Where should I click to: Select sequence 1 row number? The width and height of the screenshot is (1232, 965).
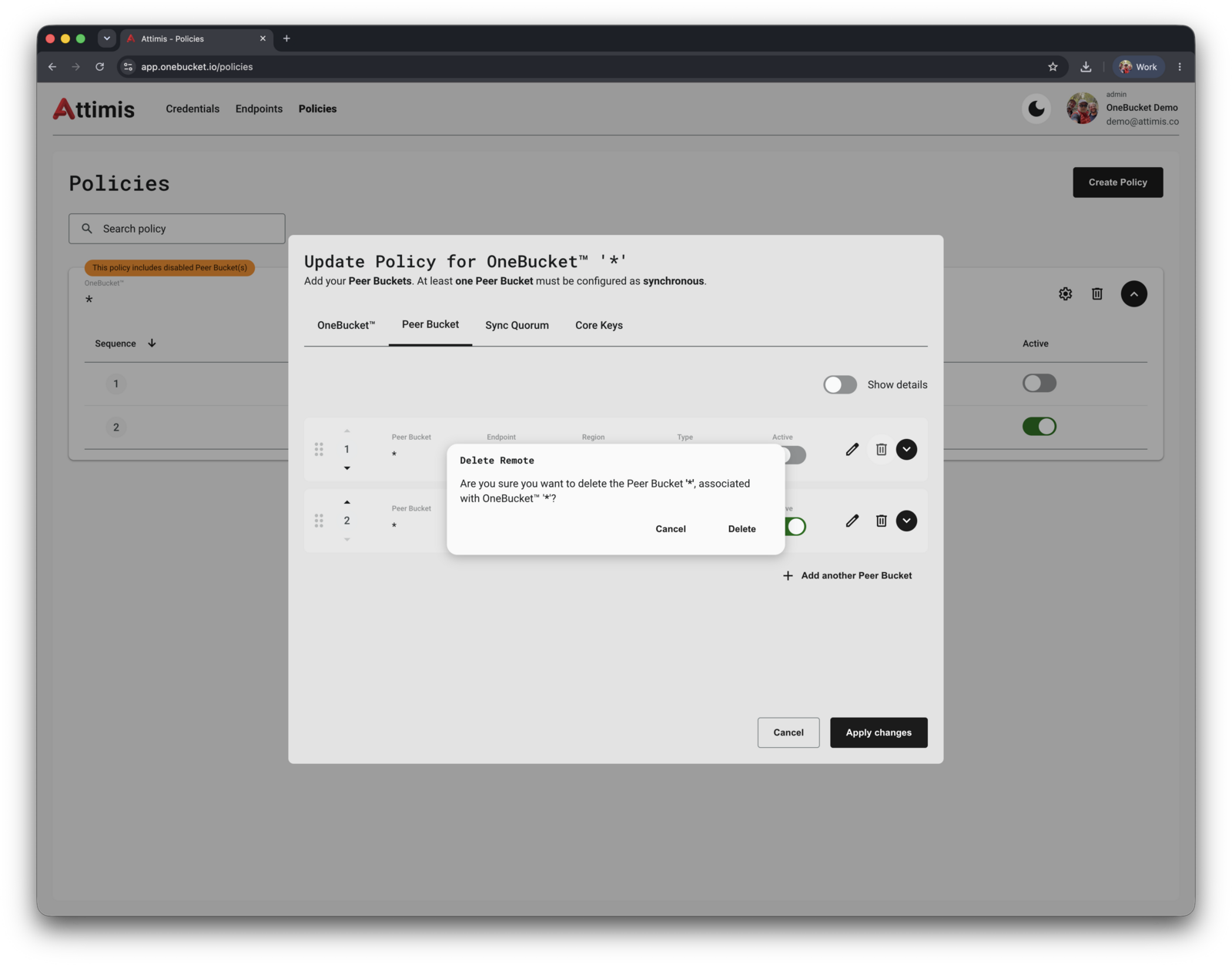click(116, 384)
